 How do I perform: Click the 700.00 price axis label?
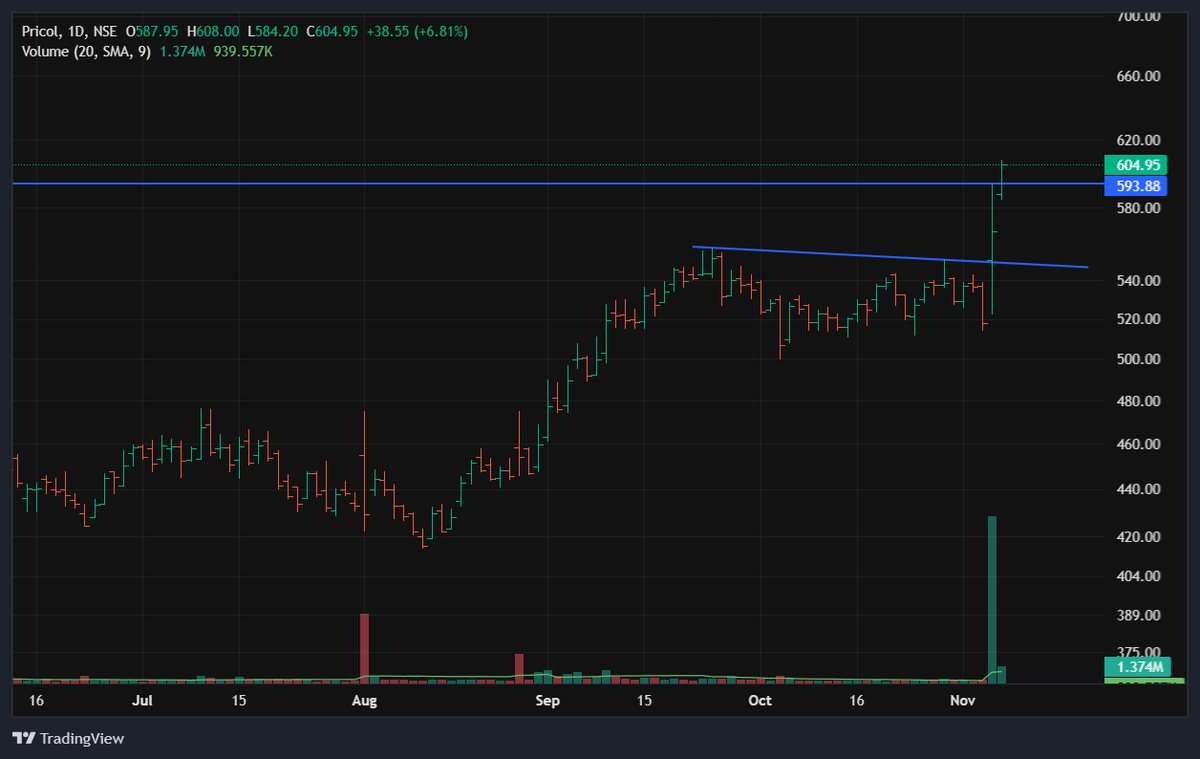pos(1138,16)
